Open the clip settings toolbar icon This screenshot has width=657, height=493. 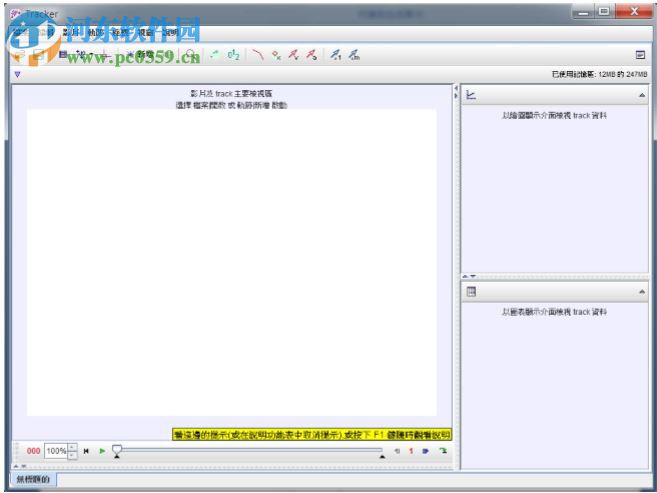coord(63,54)
